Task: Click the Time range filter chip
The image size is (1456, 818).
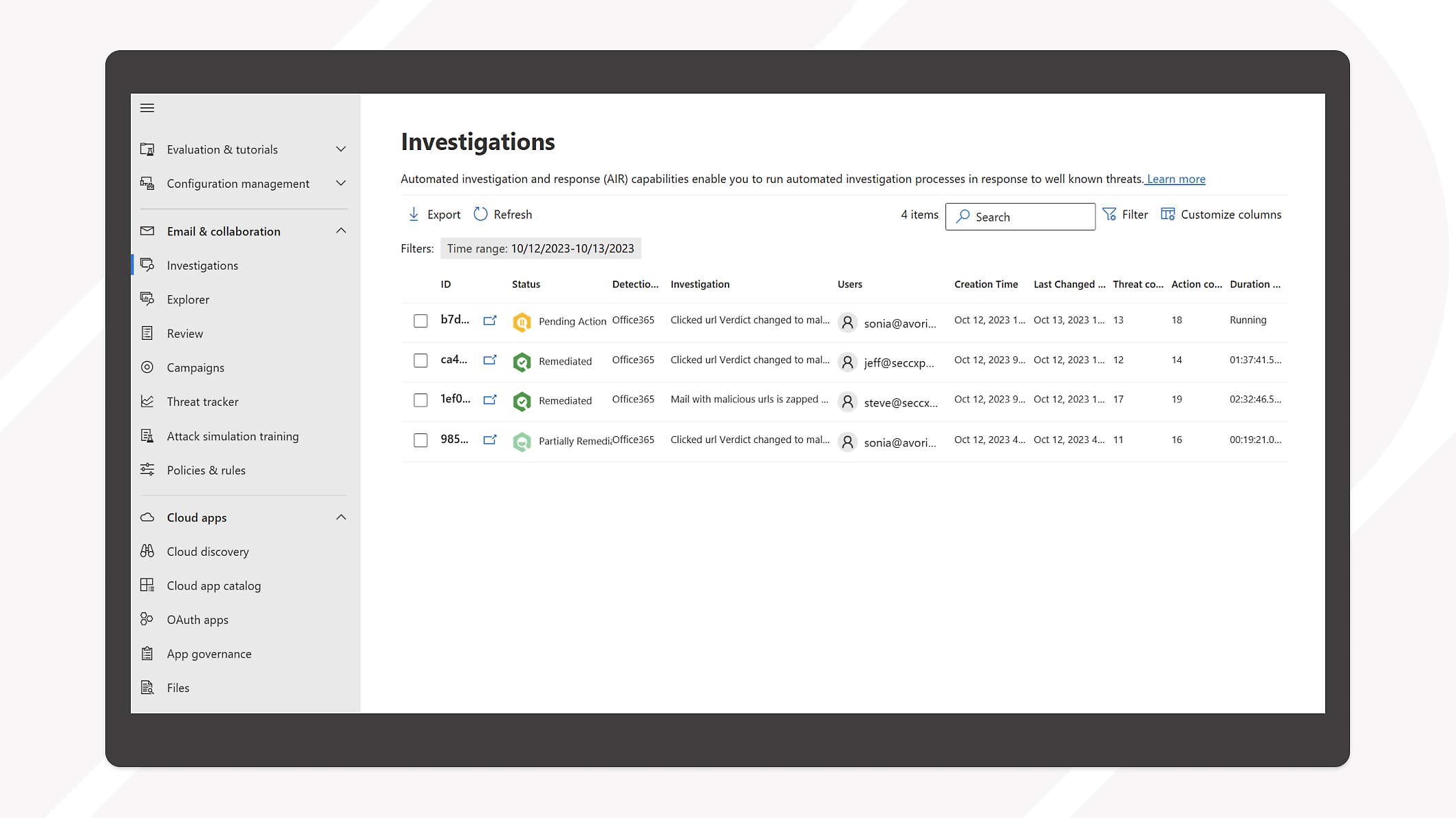Action: pos(540,248)
